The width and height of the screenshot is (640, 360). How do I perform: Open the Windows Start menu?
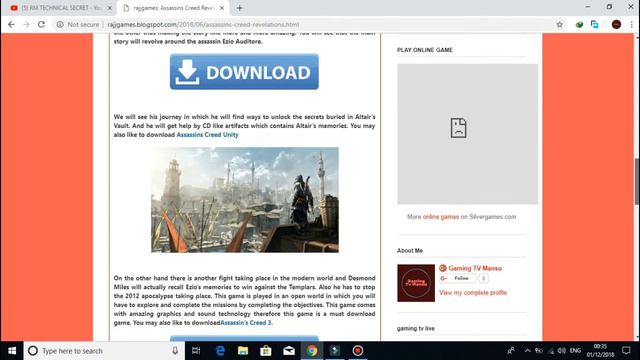(12, 351)
